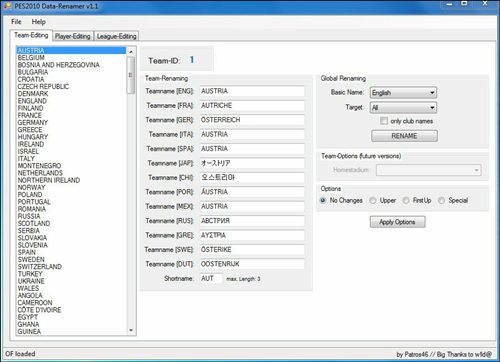This screenshot has height=362, width=500.
Task: Select CÔTE D'IVOIRE in the team list
Action: point(71,310)
